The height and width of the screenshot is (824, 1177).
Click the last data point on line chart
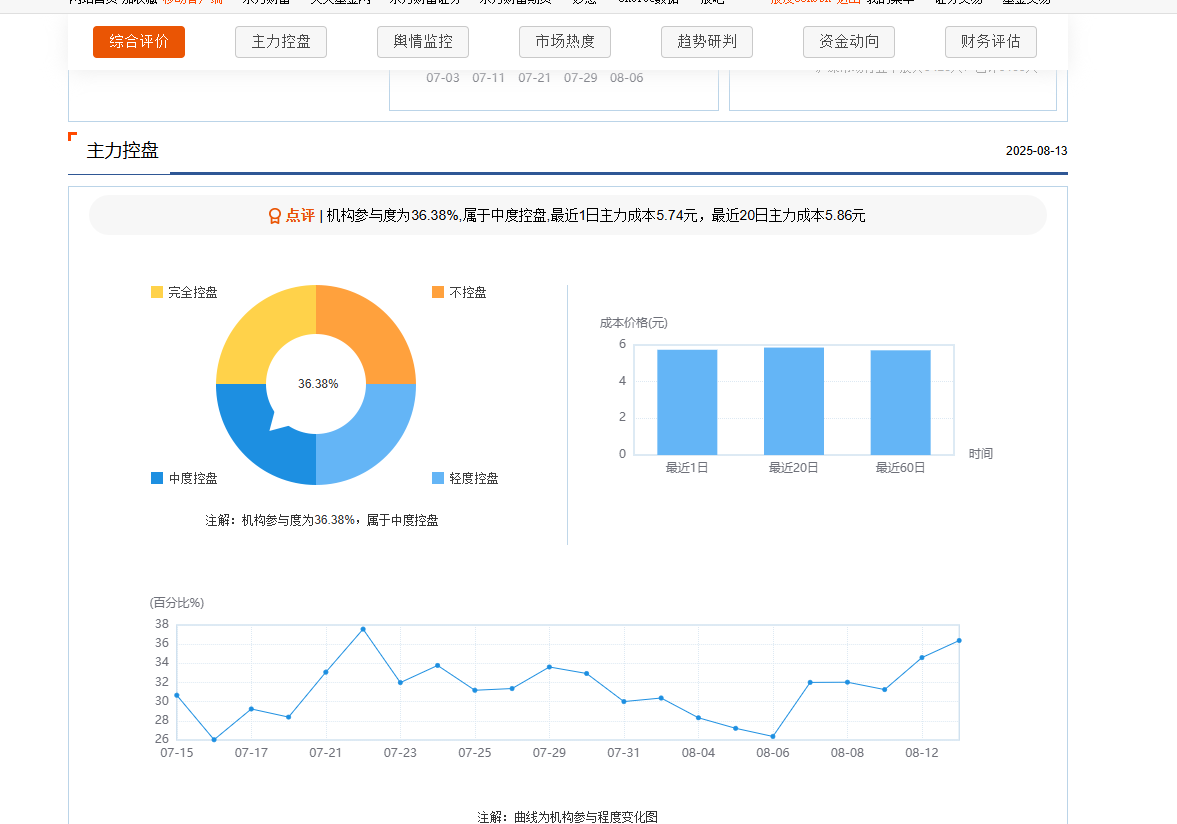(x=959, y=641)
